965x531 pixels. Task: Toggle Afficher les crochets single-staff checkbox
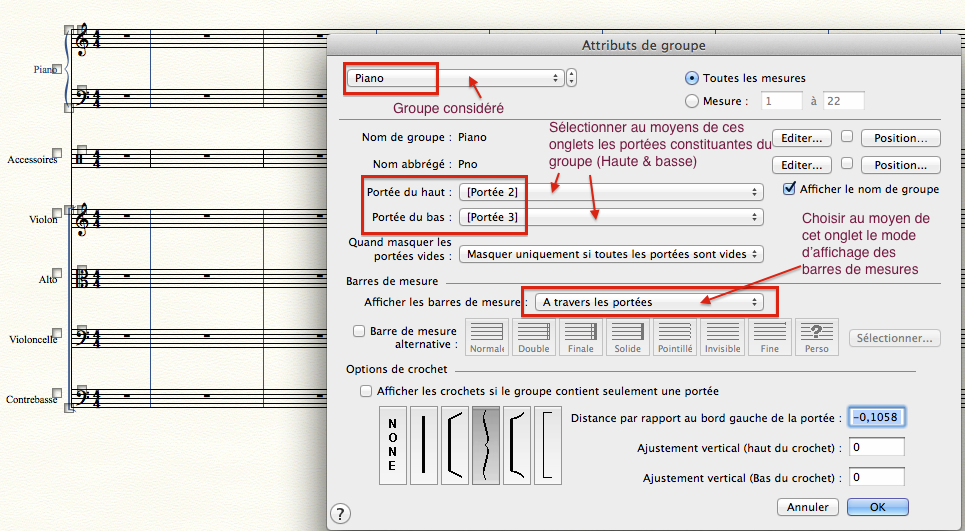pyautogui.click(x=367, y=391)
